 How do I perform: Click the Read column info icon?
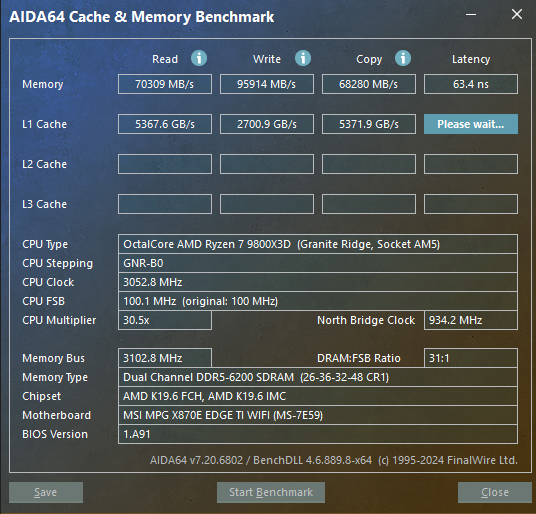click(199, 58)
